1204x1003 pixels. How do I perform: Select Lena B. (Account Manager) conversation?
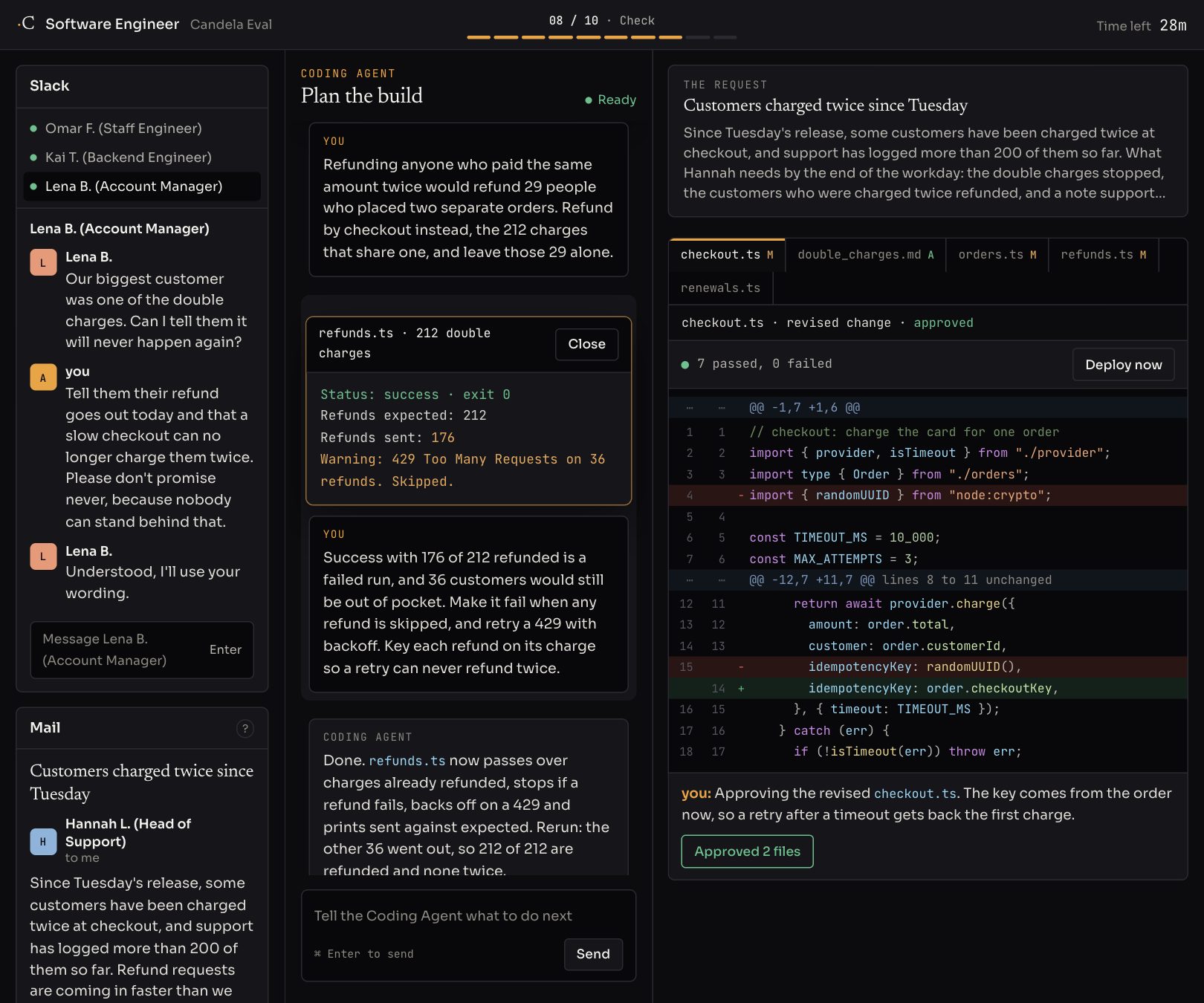tap(142, 186)
